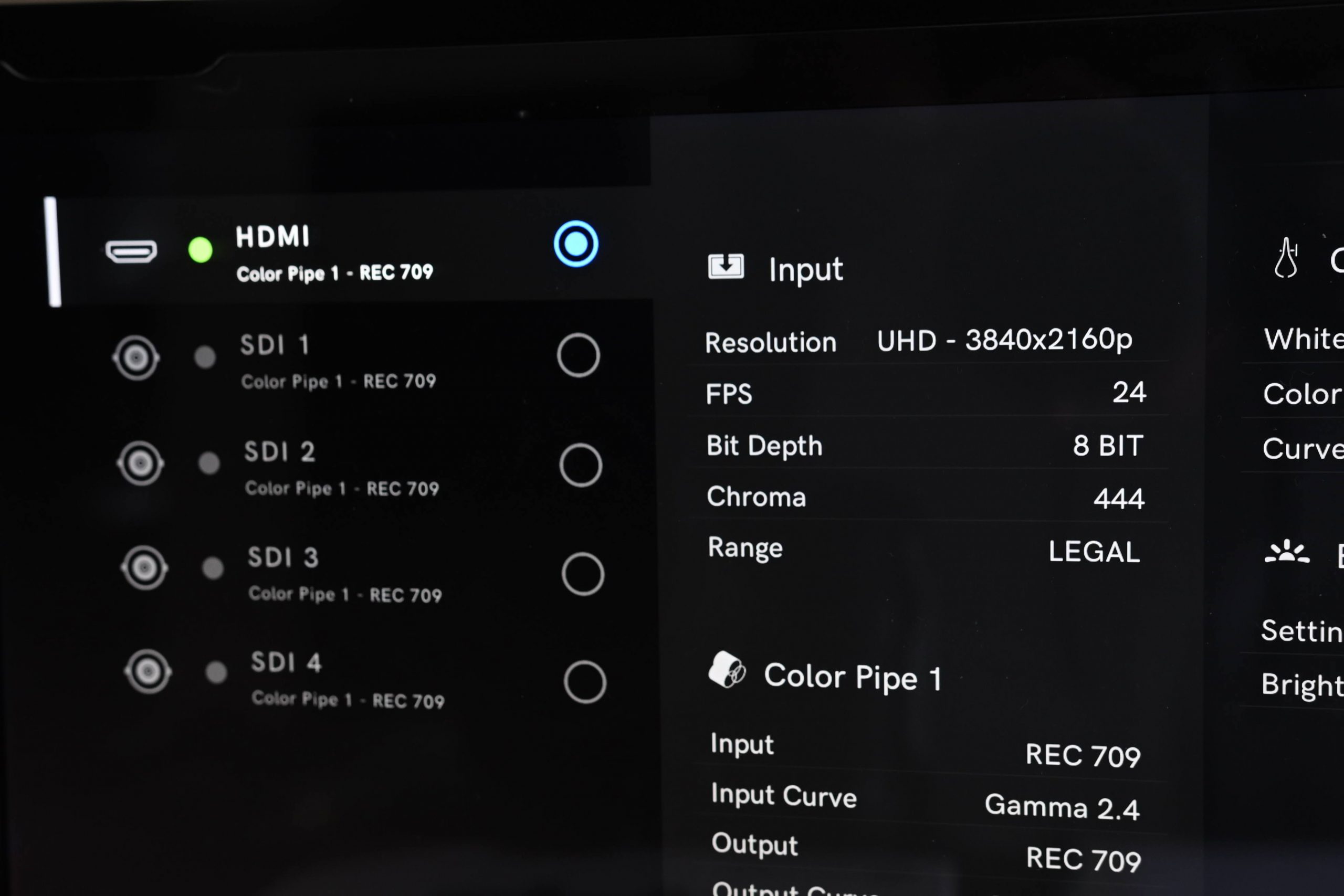
Task: Click the Color Pipe 1 section icon
Action: (728, 669)
